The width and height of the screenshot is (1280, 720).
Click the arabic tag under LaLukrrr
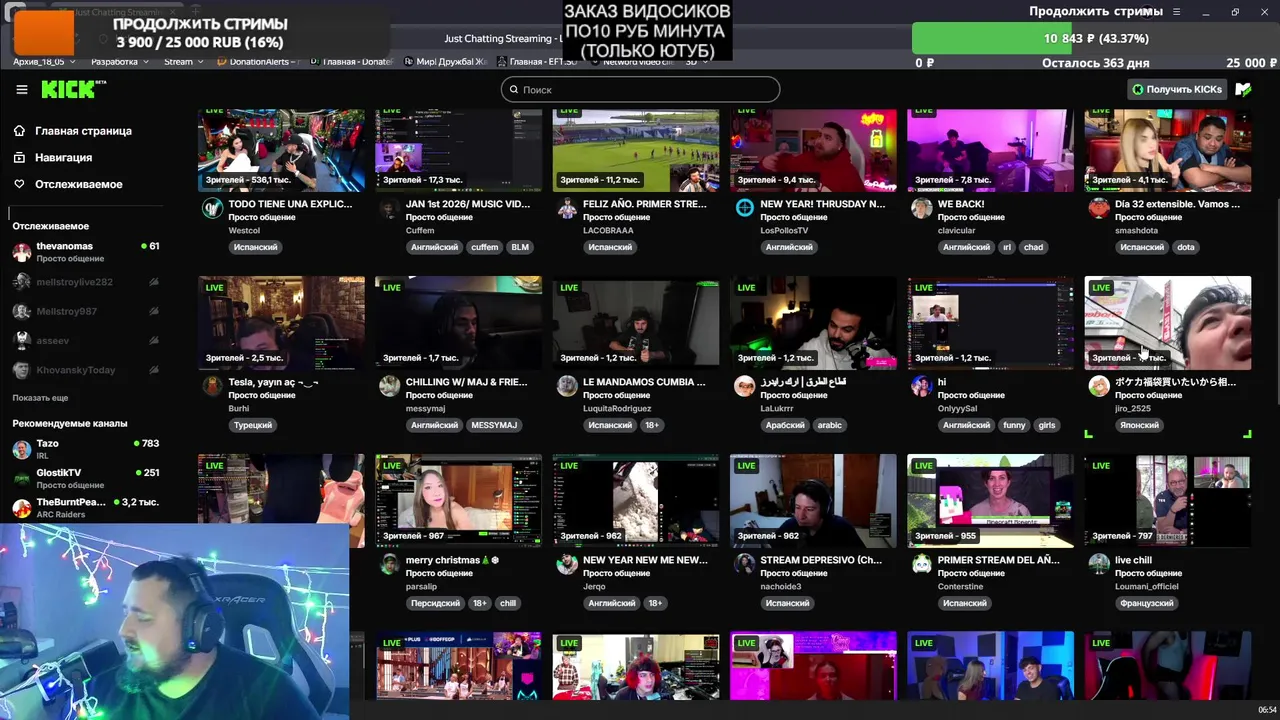click(x=830, y=425)
